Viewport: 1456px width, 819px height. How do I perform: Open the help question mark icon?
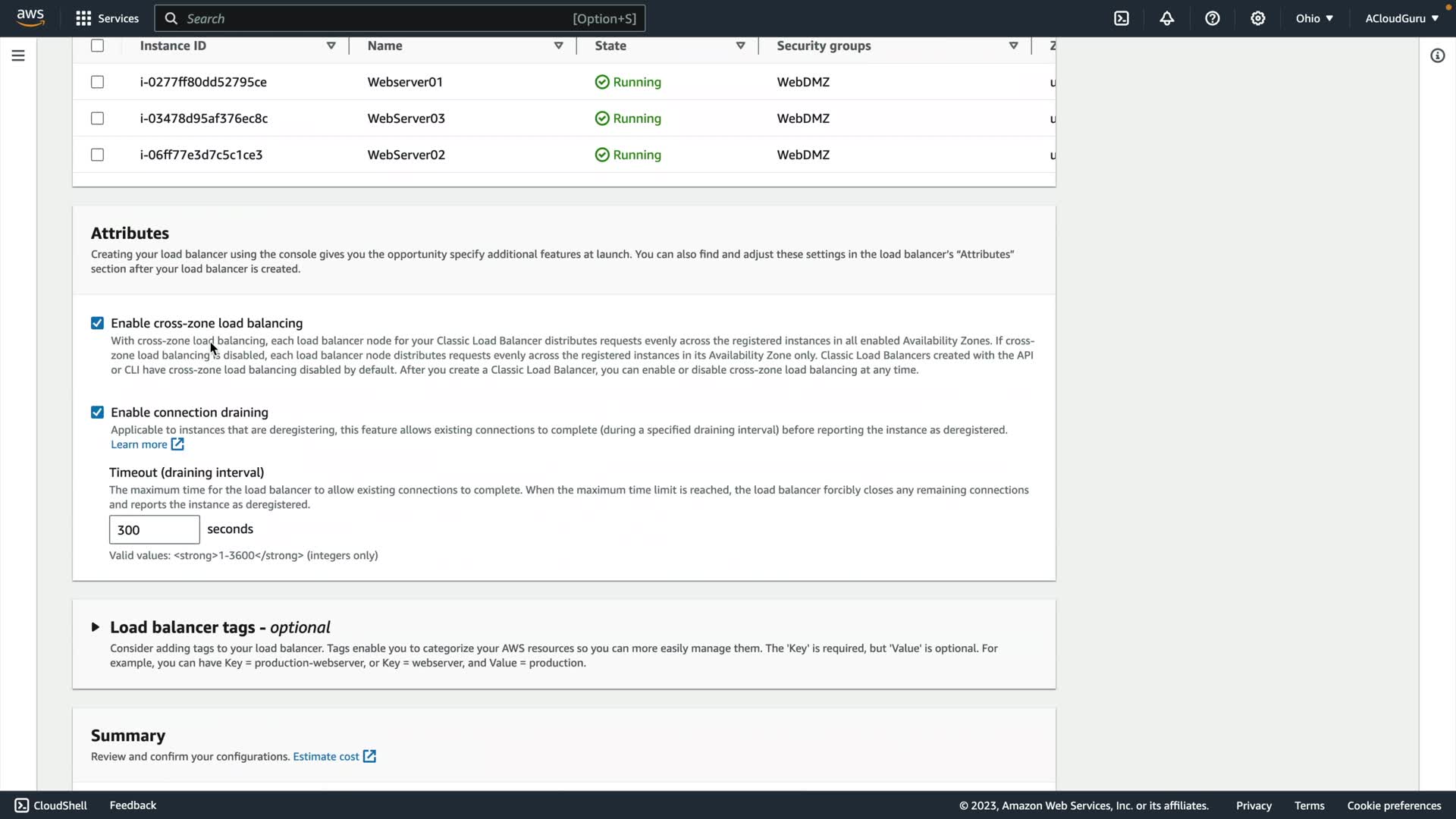tap(1213, 18)
